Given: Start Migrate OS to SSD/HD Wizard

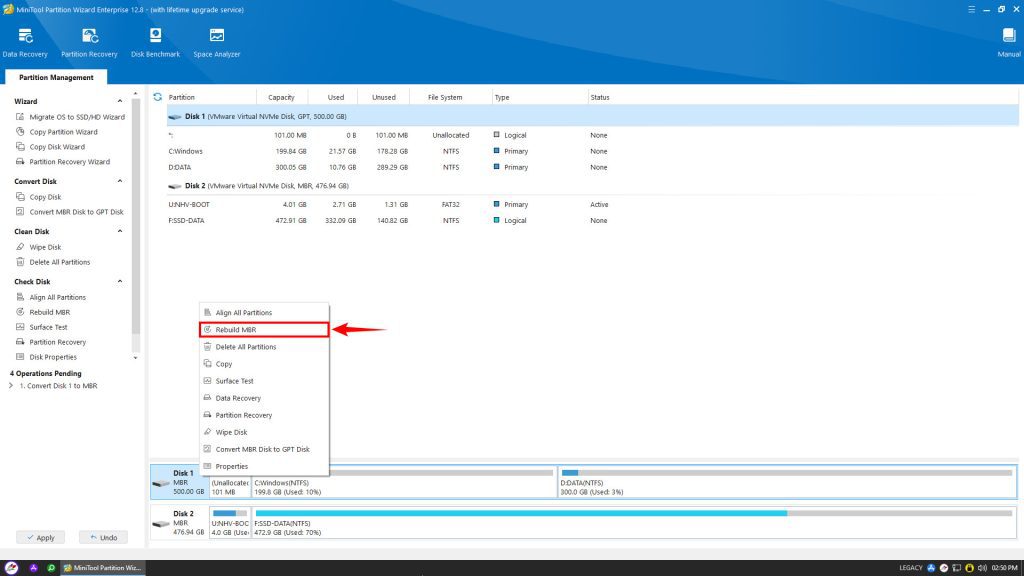Looking at the screenshot, I should (x=70, y=117).
